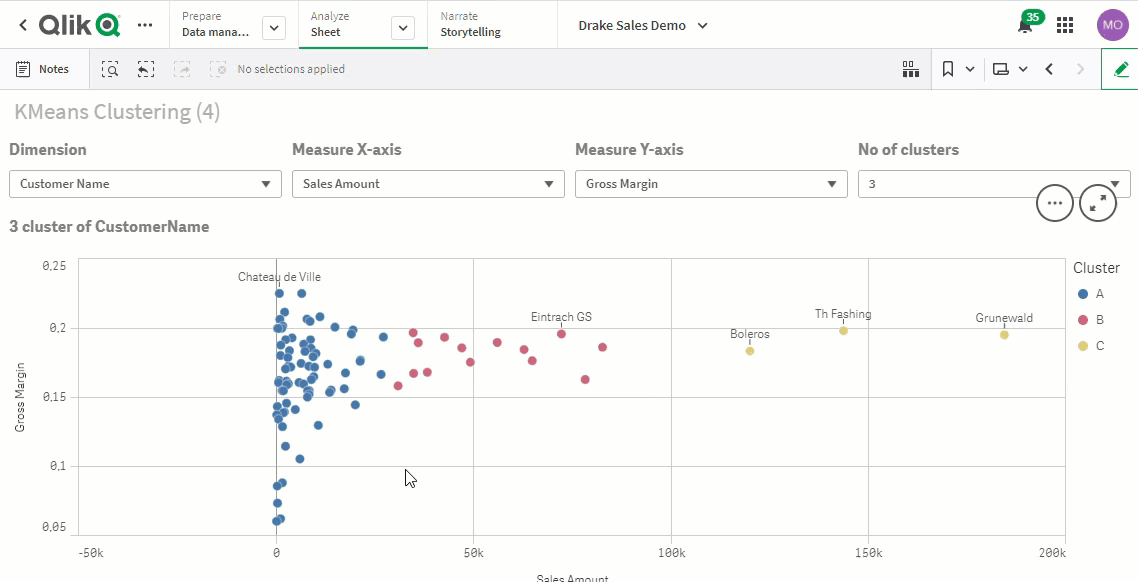Click the Grunewald data point
The image size is (1138, 582).
[x=1004, y=335]
